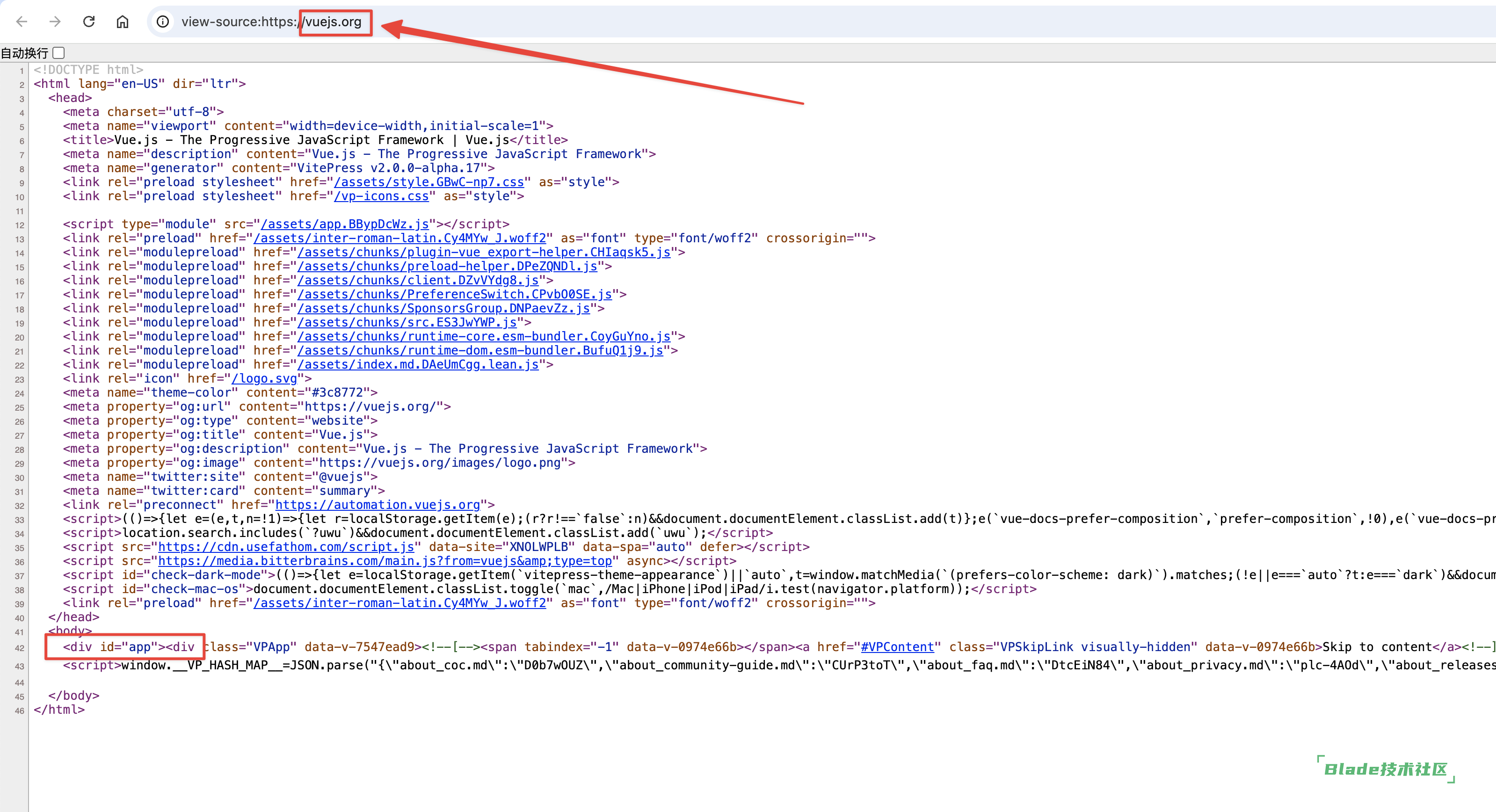Open the home page via the house icon
The height and width of the screenshot is (812, 1496).
(123, 22)
